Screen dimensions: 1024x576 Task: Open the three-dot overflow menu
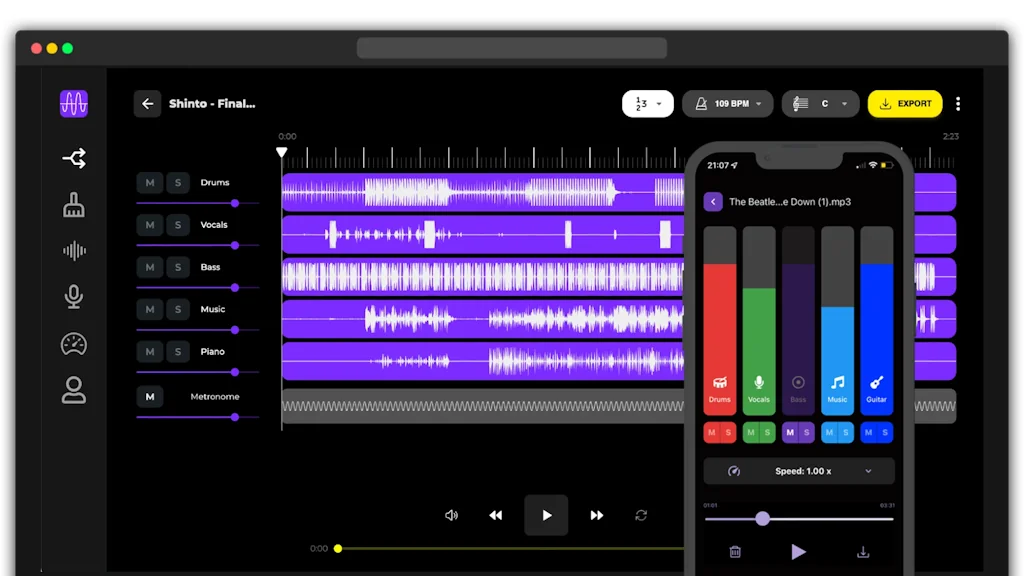click(x=958, y=103)
